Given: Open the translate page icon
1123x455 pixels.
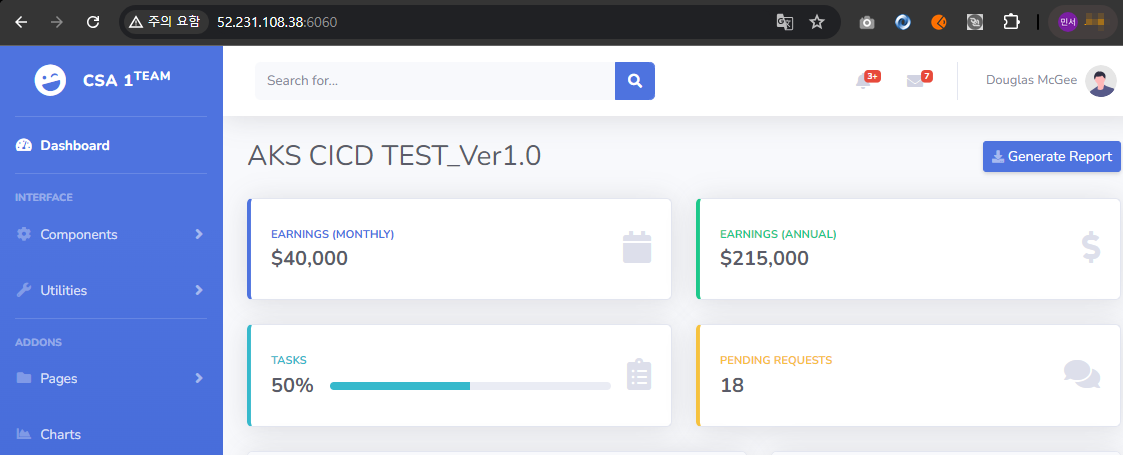Looking at the screenshot, I should 785,22.
